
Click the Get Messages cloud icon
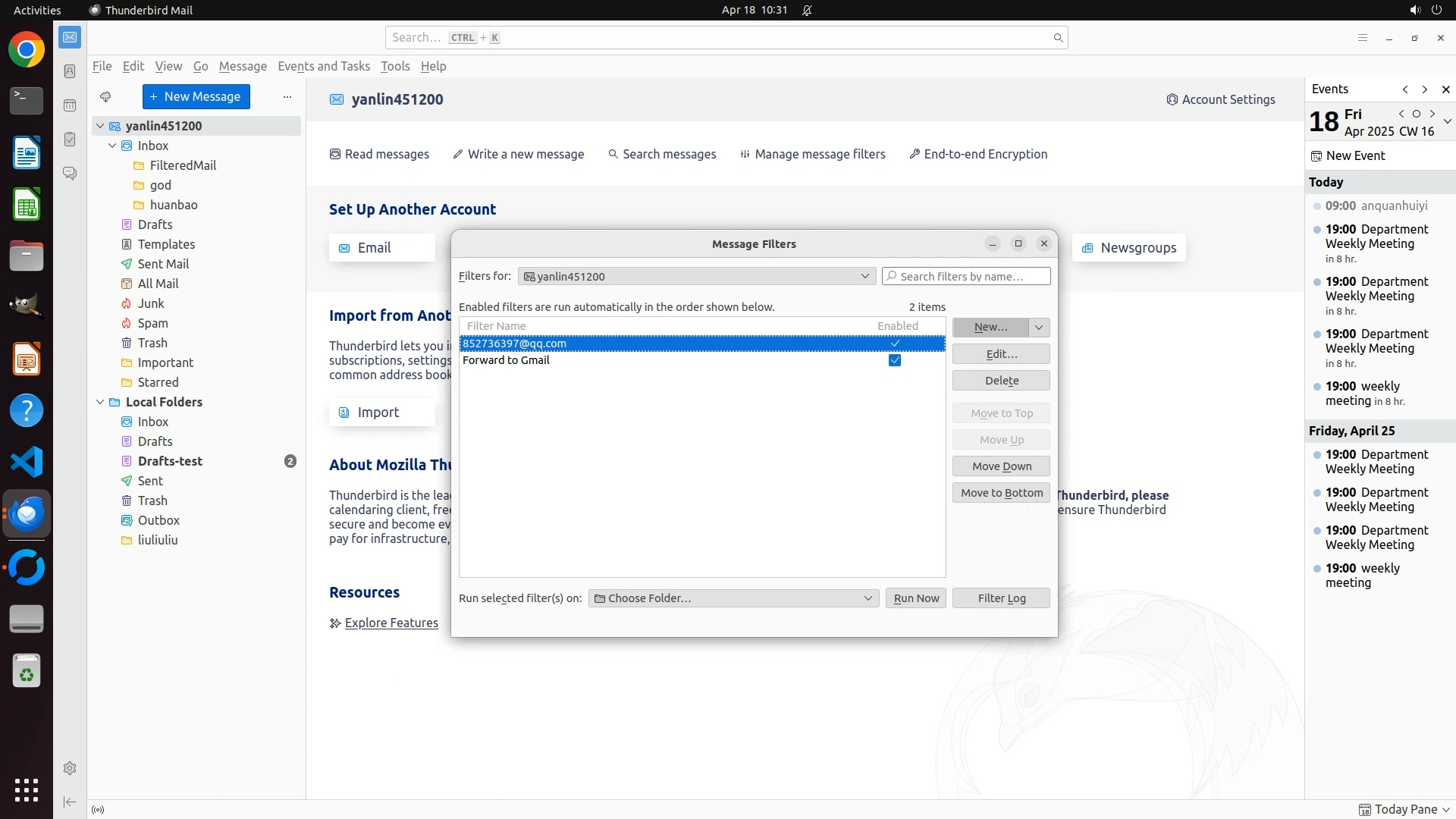(x=105, y=97)
